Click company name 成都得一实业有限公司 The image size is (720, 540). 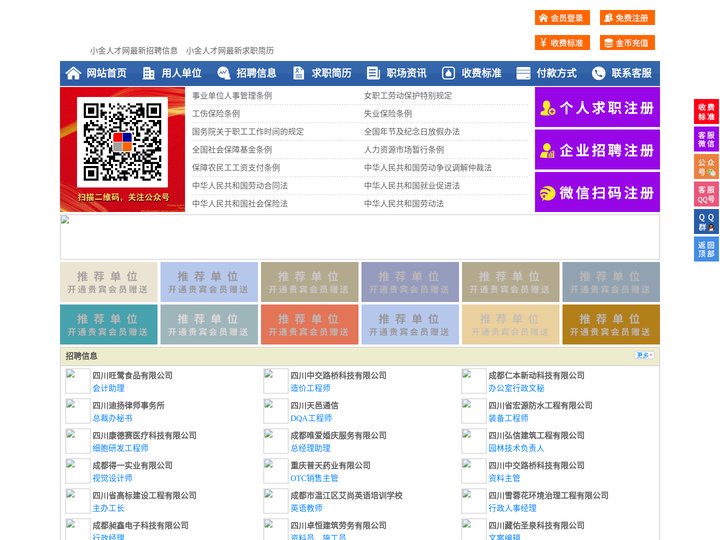coord(132,466)
